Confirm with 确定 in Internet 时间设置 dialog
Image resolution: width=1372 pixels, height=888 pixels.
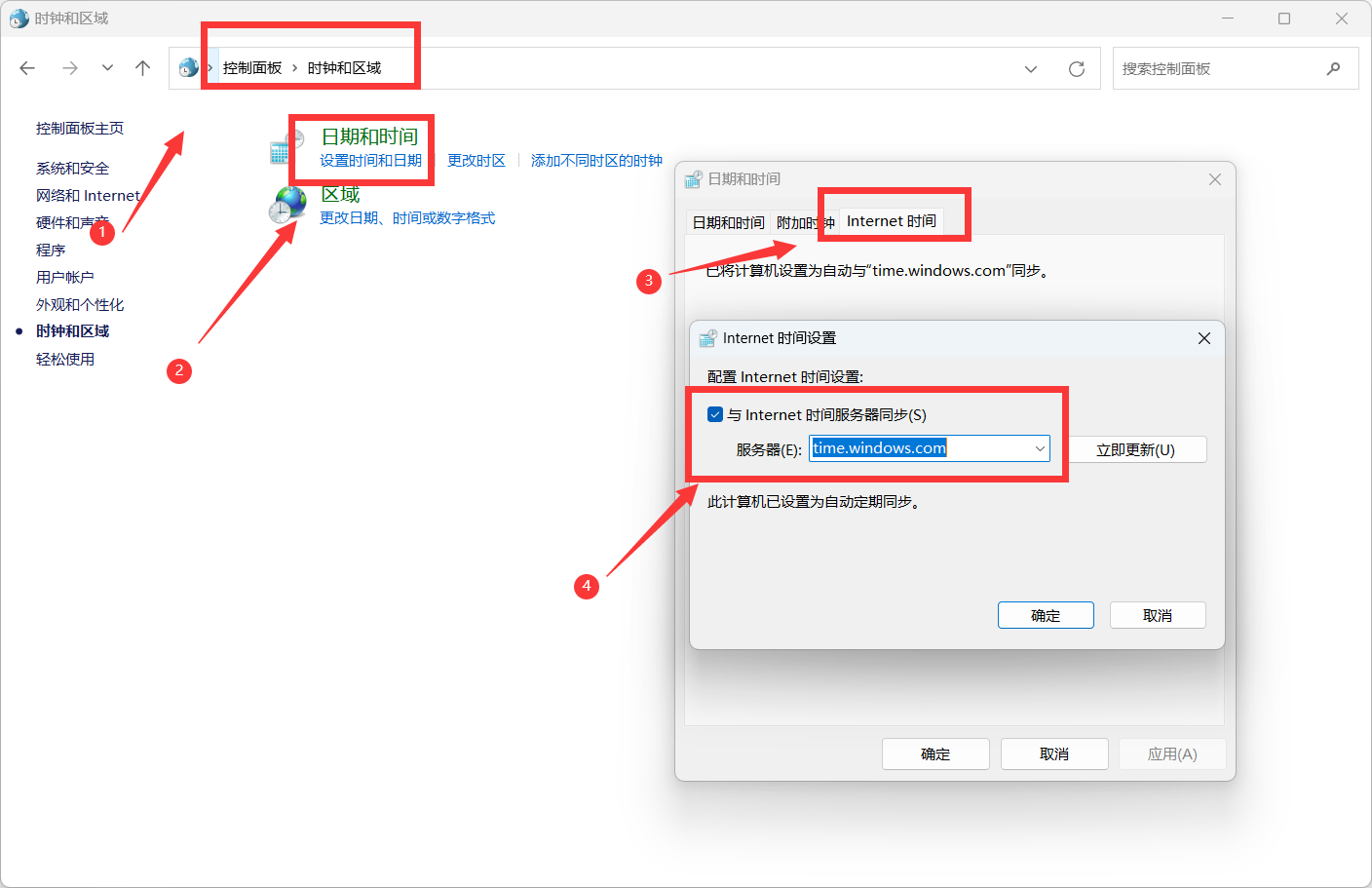[1046, 615]
